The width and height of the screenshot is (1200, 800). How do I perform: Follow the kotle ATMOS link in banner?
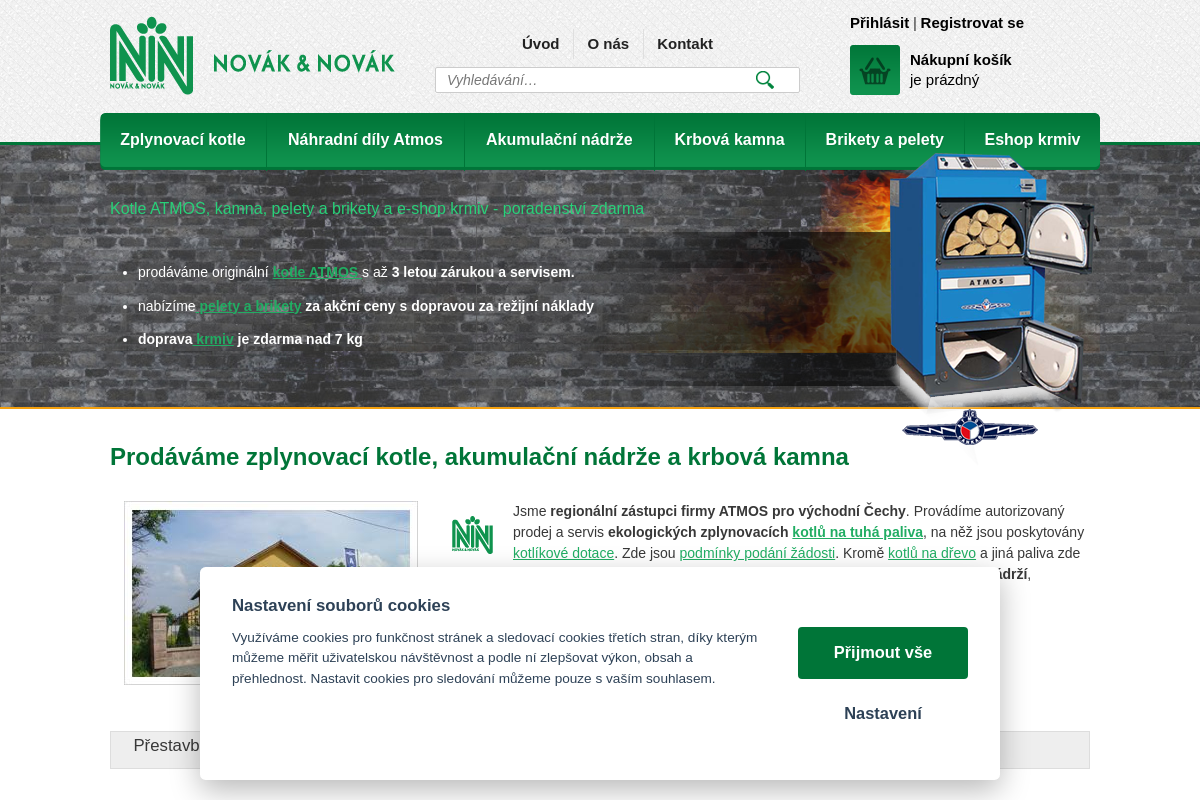[315, 272]
